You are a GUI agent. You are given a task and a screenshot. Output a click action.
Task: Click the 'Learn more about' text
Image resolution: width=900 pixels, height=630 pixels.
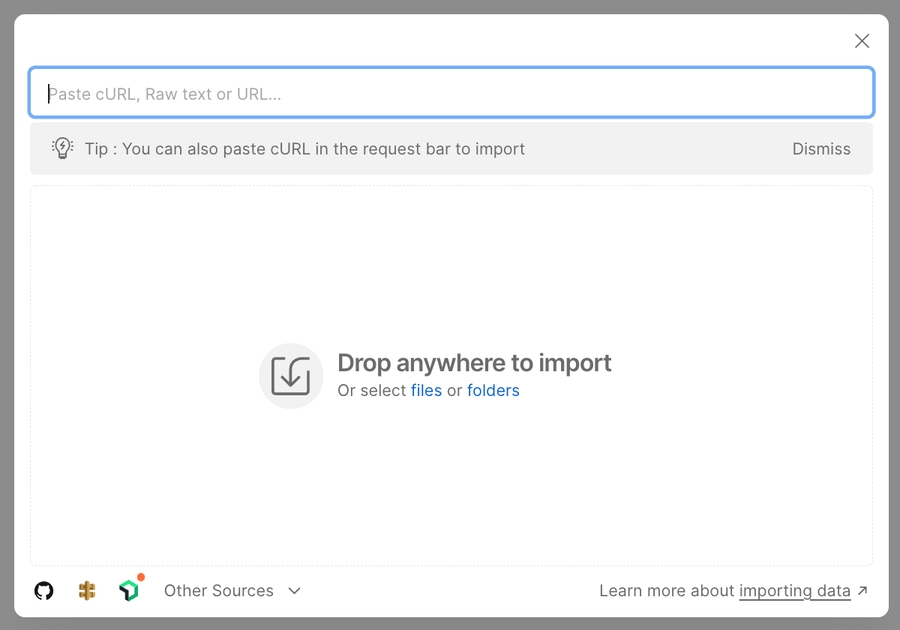click(666, 591)
